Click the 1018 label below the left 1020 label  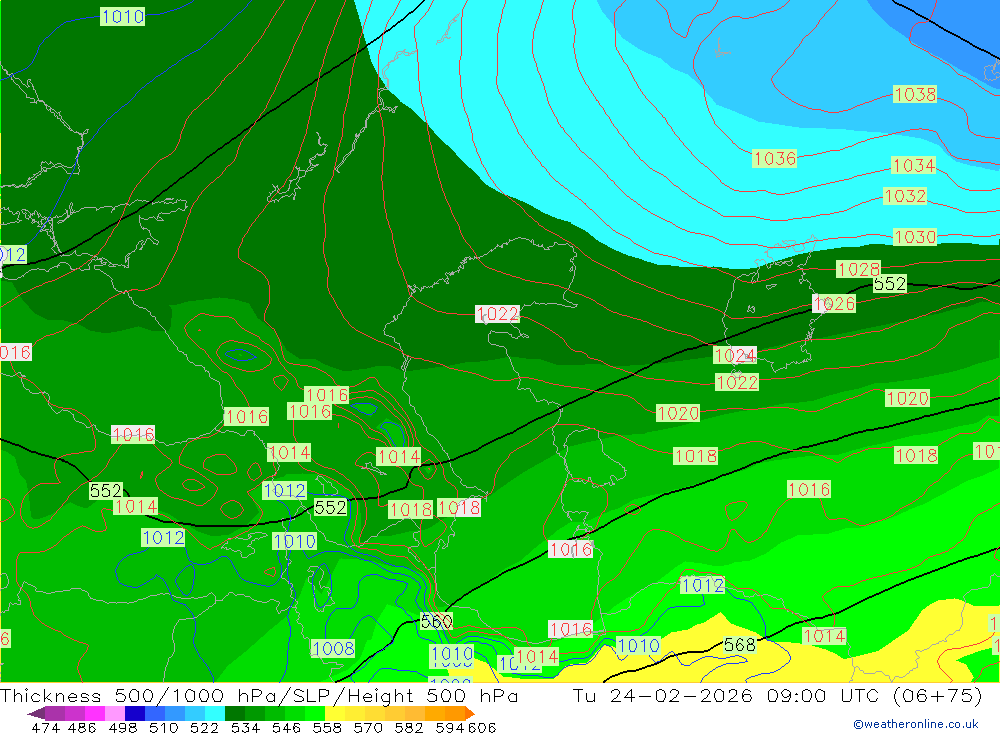[x=695, y=456]
